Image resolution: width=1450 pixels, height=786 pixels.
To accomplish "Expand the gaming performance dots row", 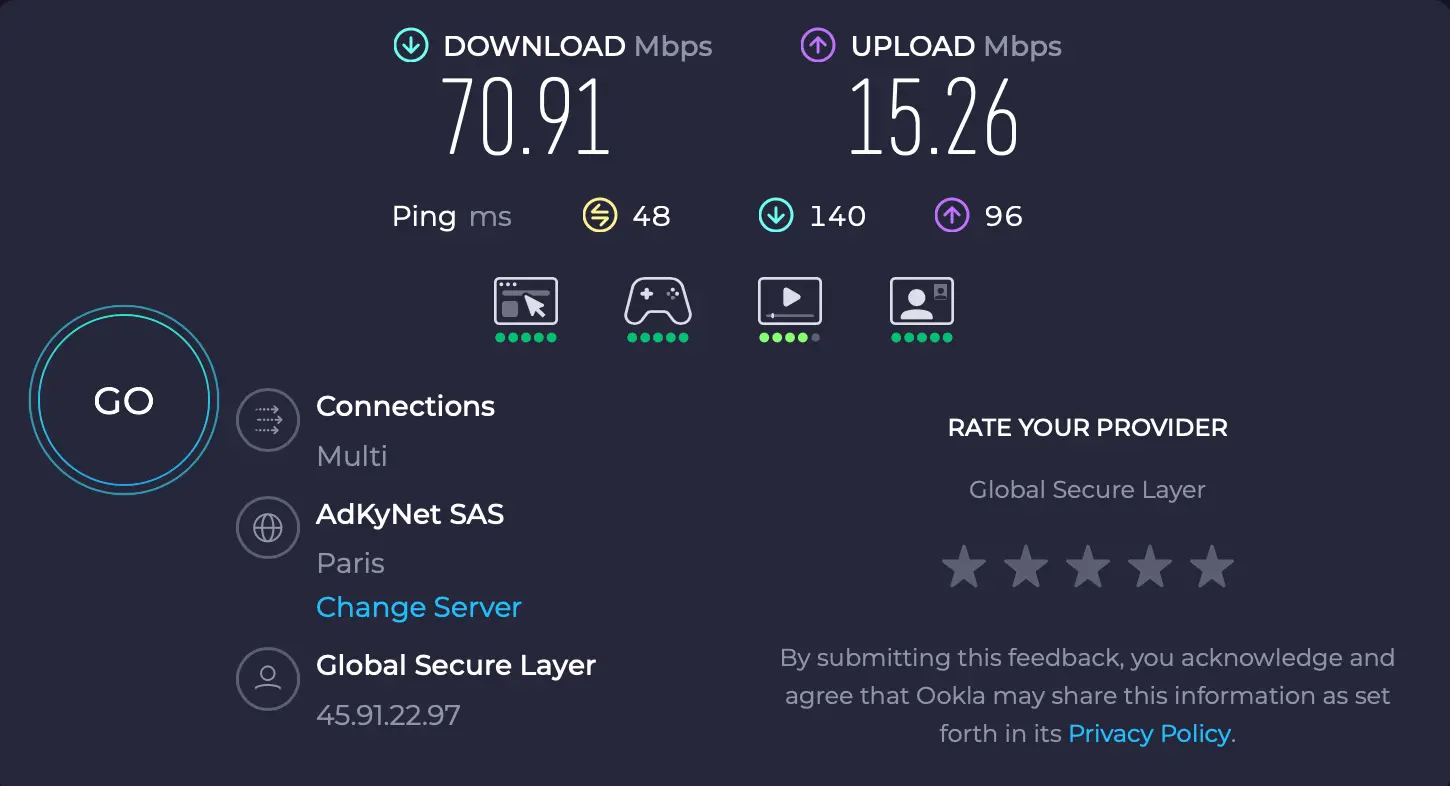I will (x=658, y=338).
